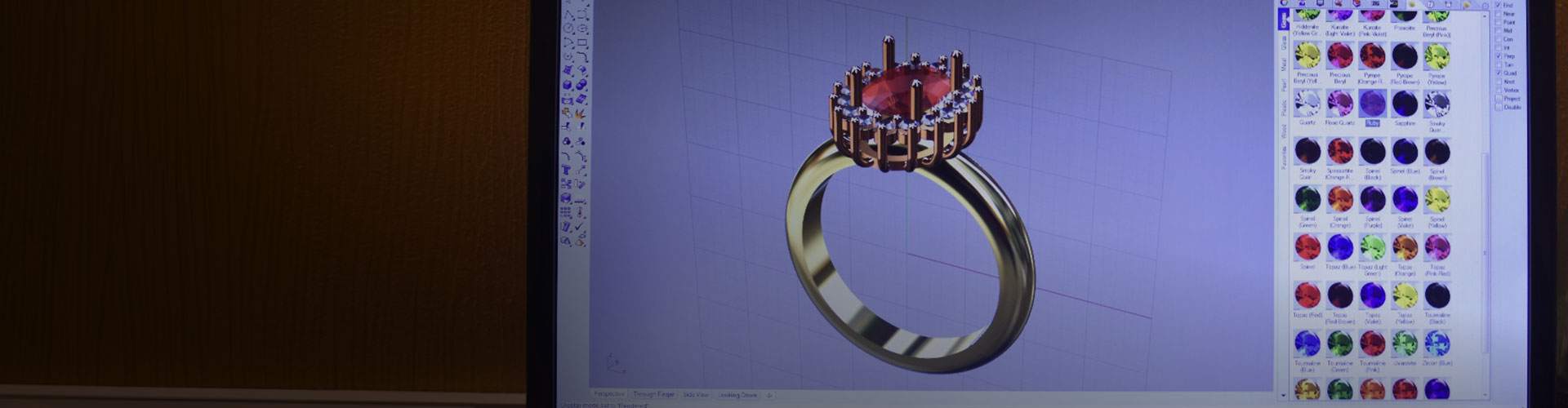The width and height of the screenshot is (1568, 408).
Task: Select the Rectangle tool in left toolbar
Action: coord(582,42)
